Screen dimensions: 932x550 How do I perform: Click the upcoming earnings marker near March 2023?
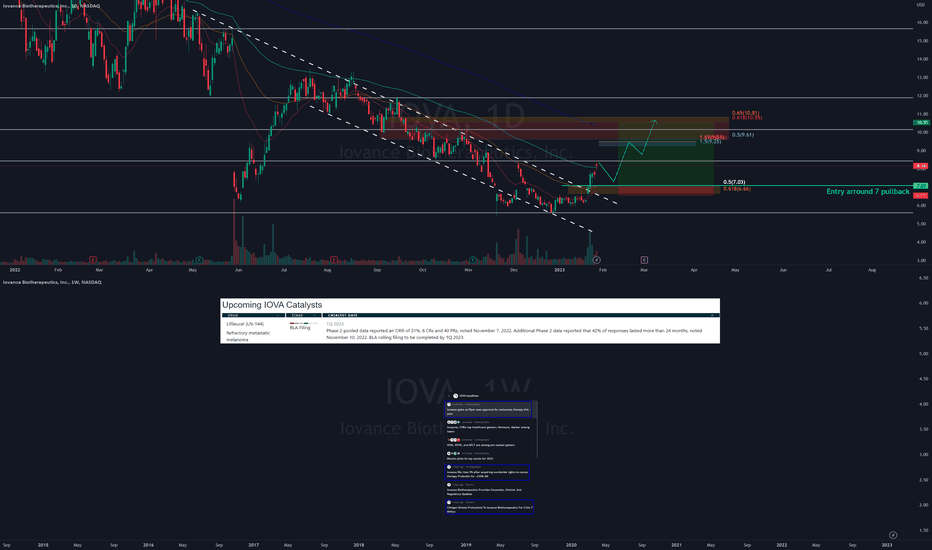point(644,260)
